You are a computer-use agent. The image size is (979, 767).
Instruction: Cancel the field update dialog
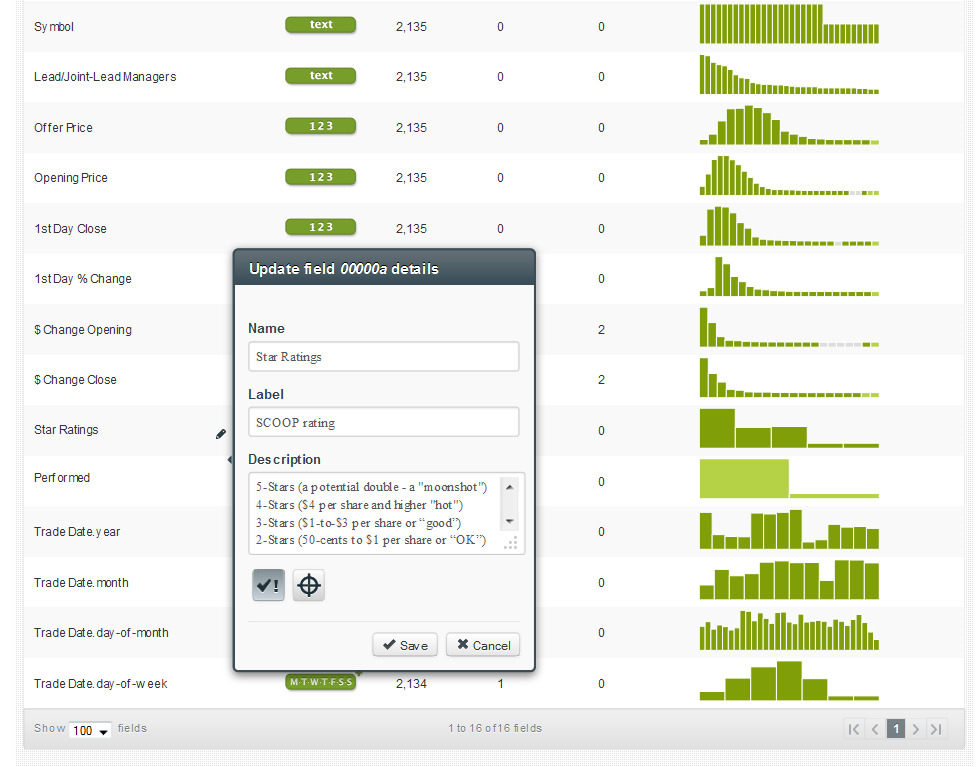483,645
